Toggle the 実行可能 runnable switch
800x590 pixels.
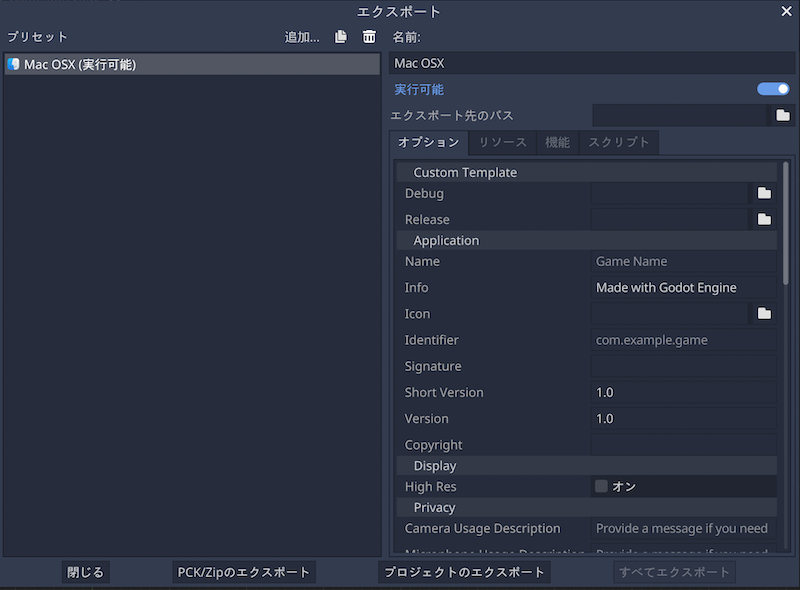tap(773, 89)
